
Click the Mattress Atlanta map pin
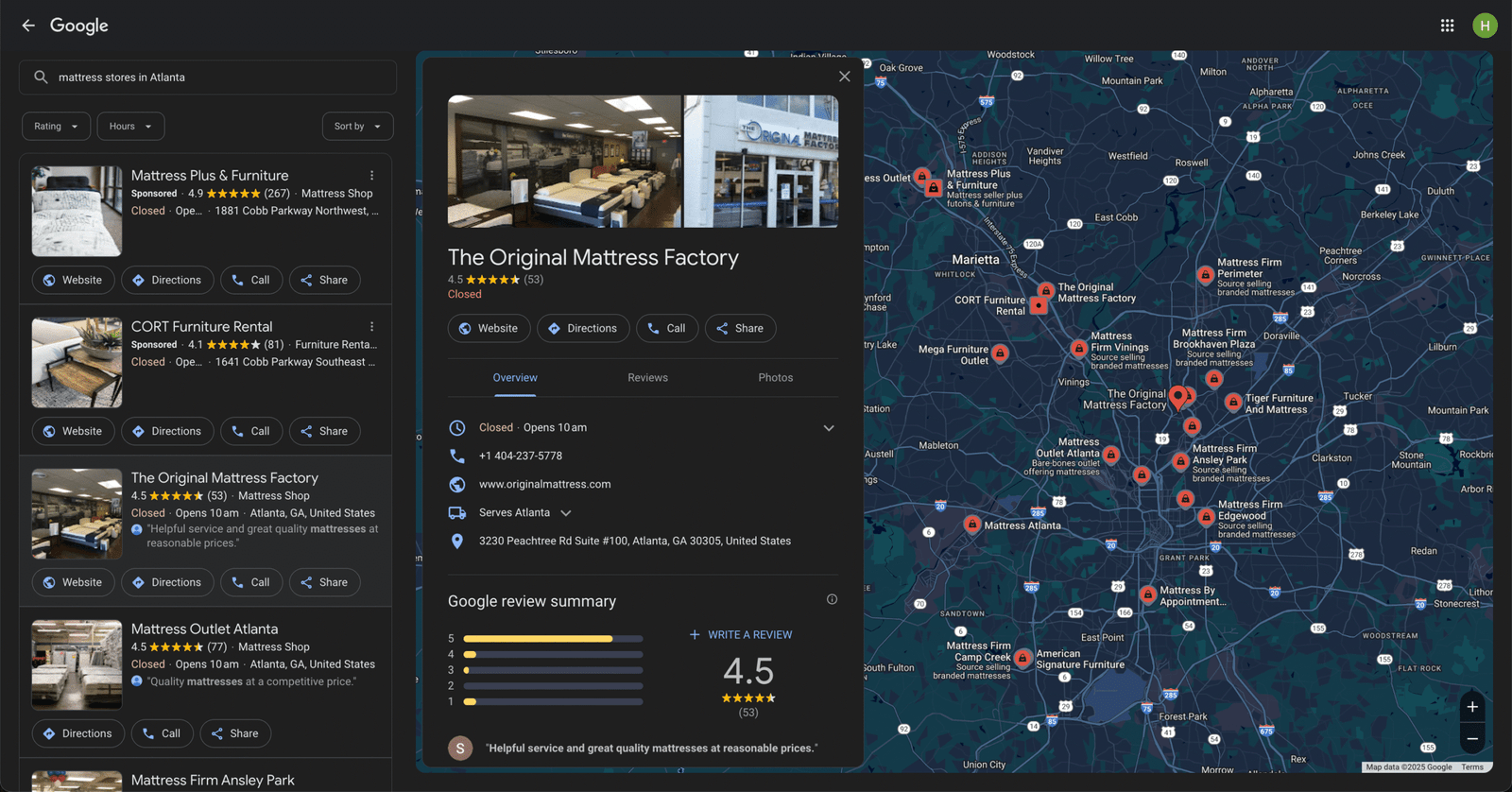click(x=971, y=524)
